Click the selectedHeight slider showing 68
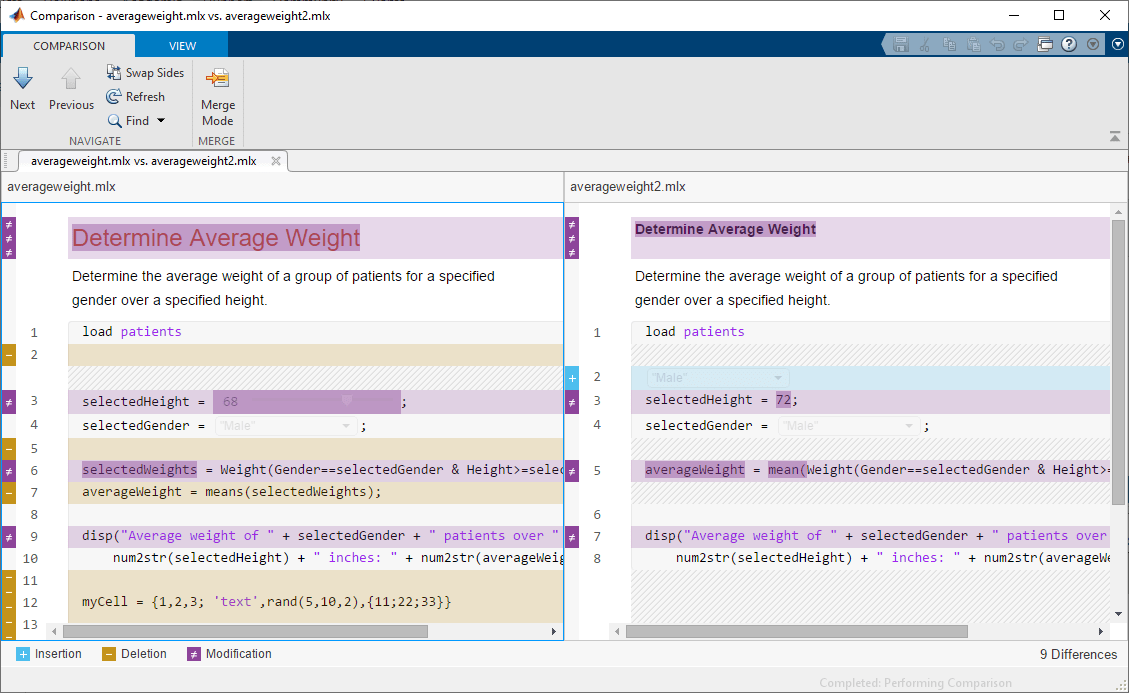 tap(307, 402)
